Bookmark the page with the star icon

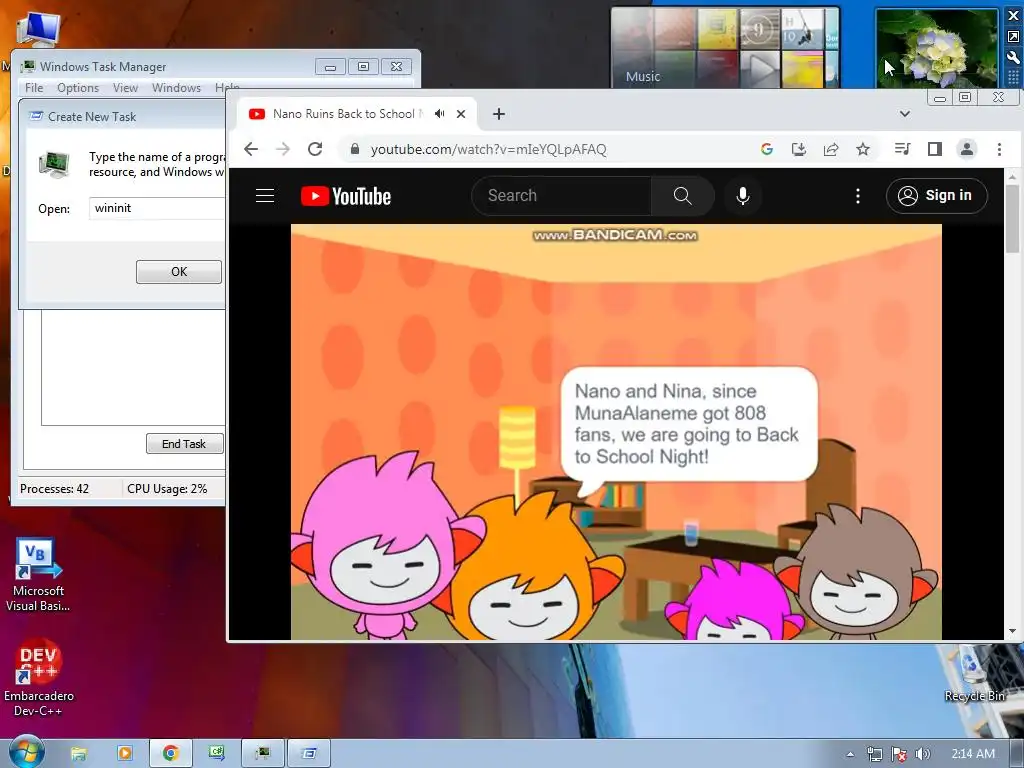tap(863, 150)
